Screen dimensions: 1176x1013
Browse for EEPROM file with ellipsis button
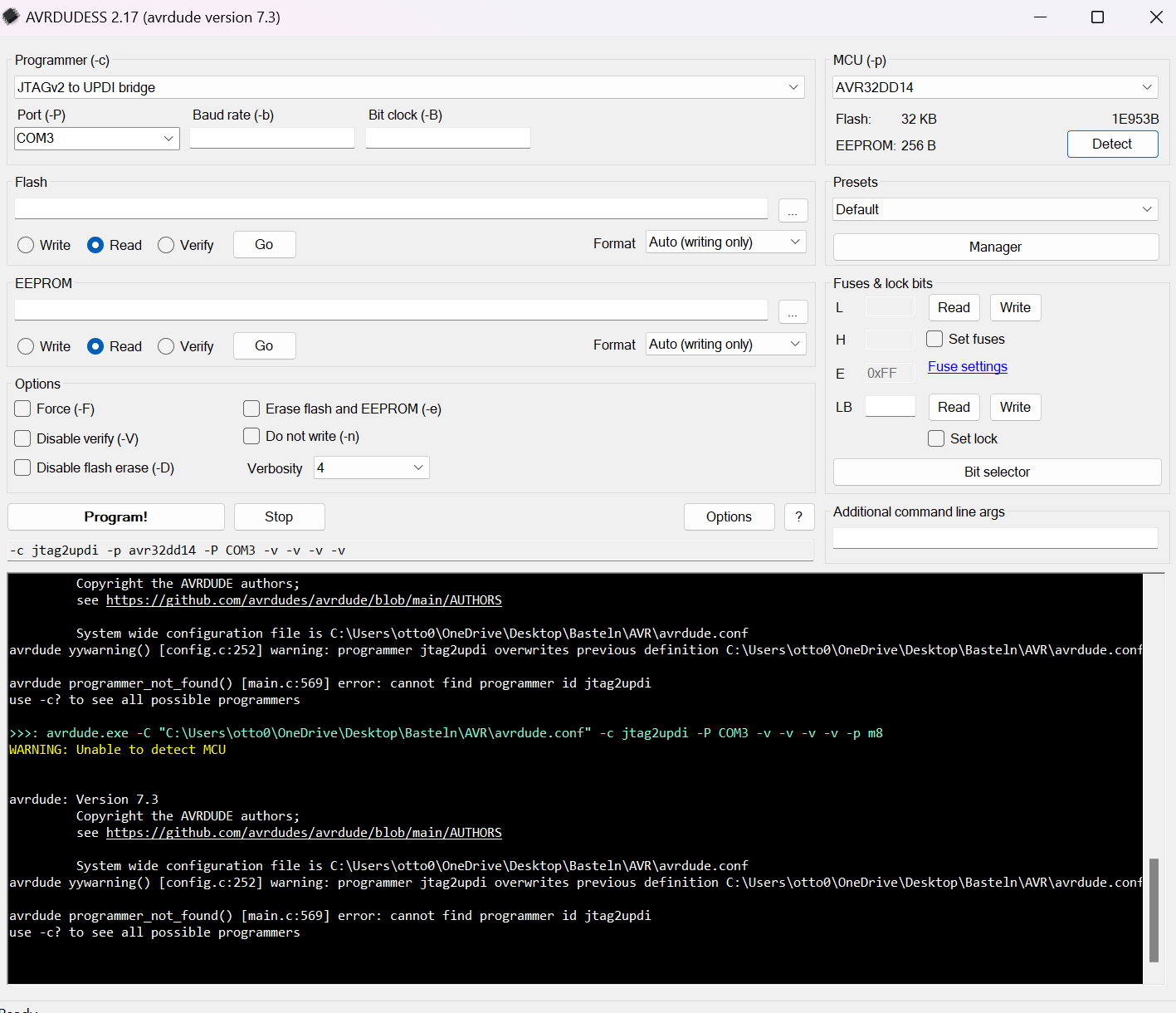793,312
